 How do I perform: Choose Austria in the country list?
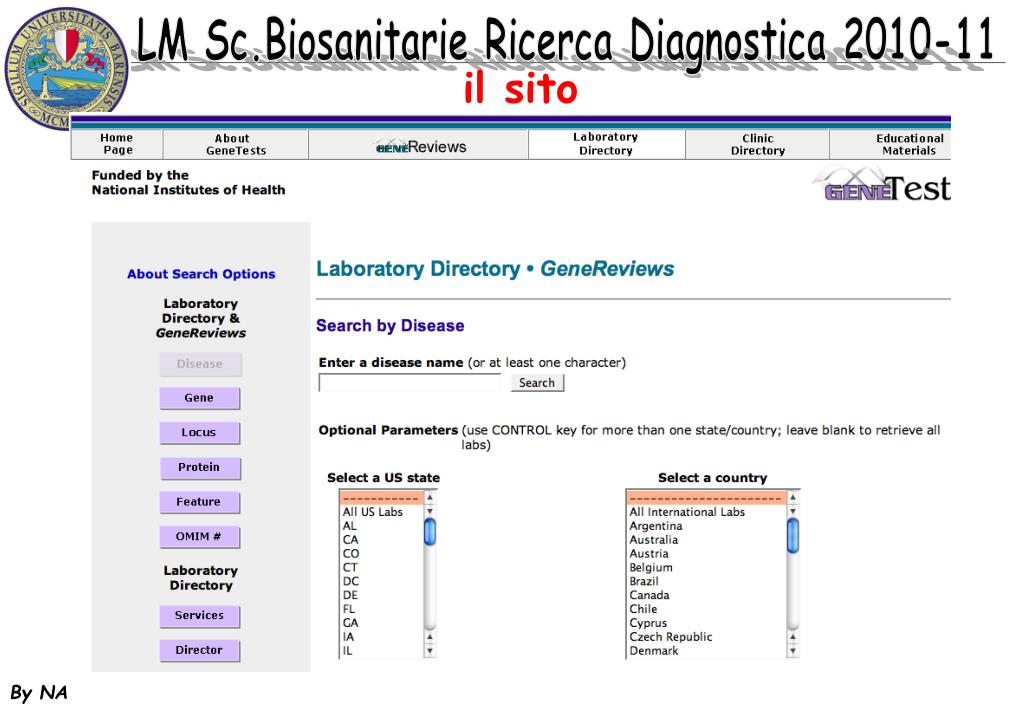[x=707, y=553]
